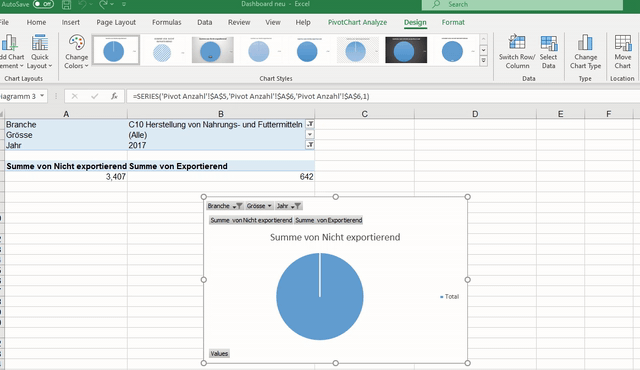The image size is (640, 370).
Task: Click the Save icon in title bar
Action: coord(66,4)
